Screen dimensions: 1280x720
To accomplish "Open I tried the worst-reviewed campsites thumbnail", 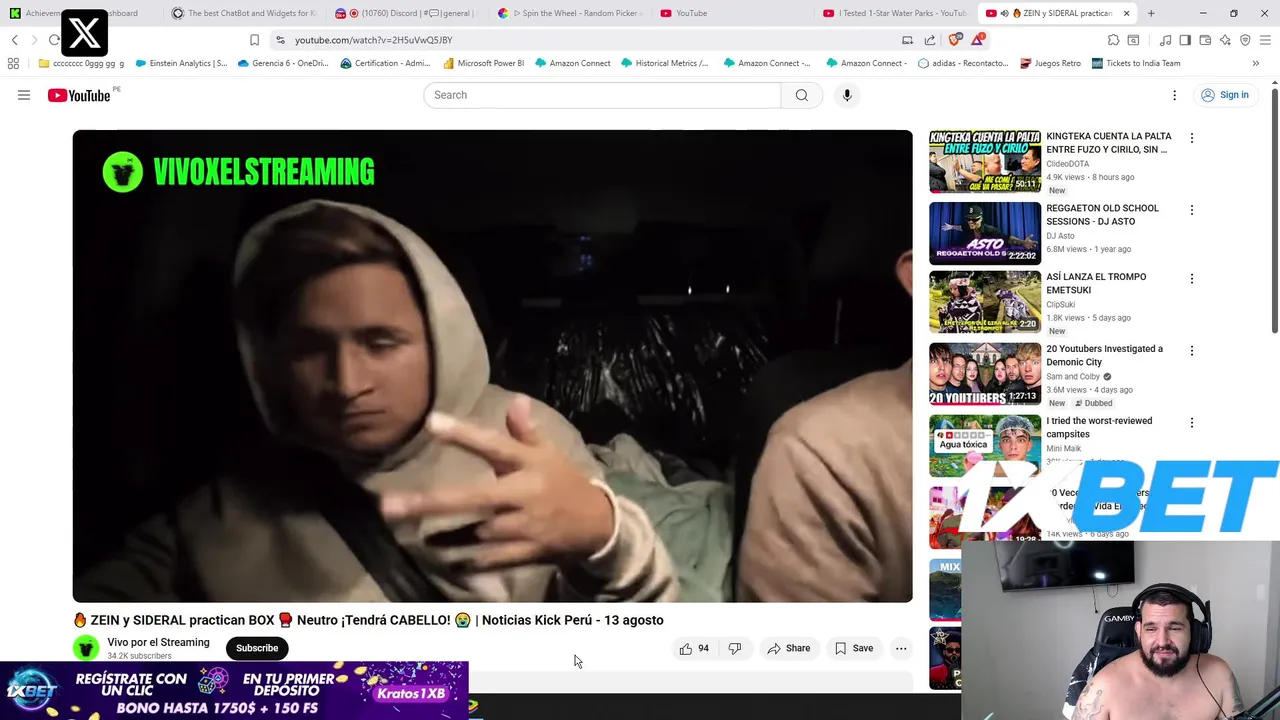I will [985, 446].
